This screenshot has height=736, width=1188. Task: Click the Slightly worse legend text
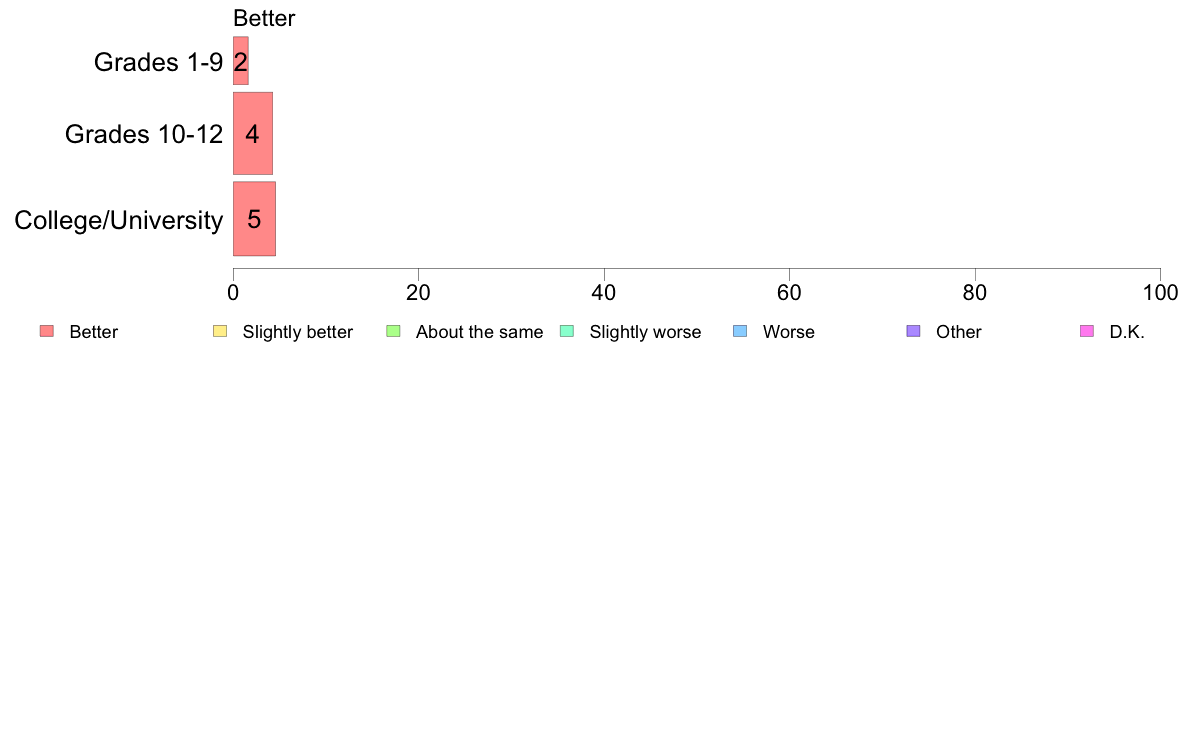646,332
